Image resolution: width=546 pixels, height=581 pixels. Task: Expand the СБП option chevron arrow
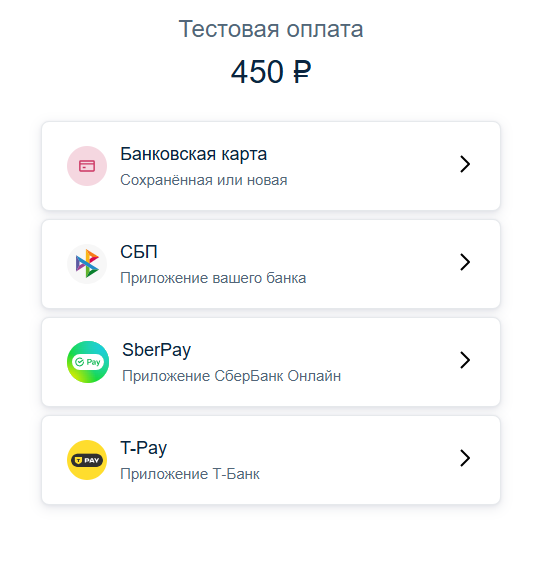point(465,262)
